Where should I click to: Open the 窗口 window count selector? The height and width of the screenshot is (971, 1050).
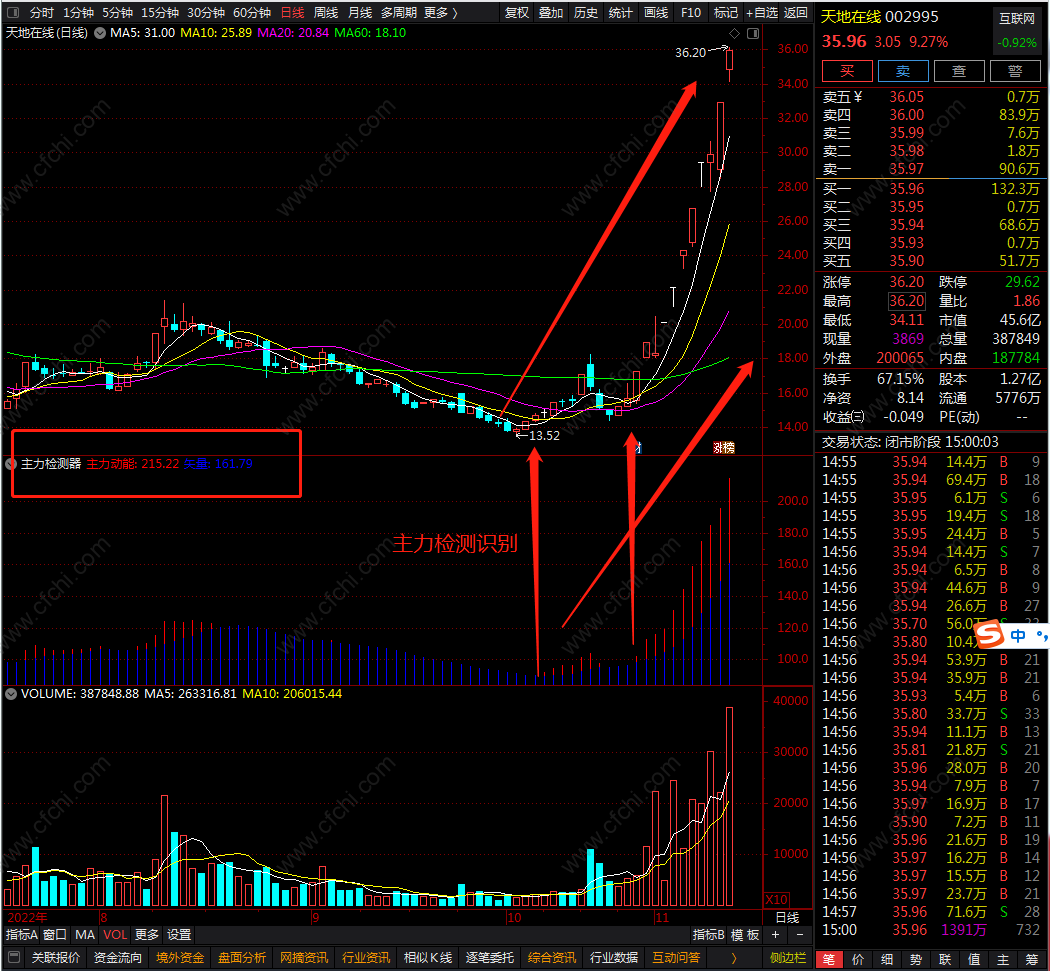(55, 935)
